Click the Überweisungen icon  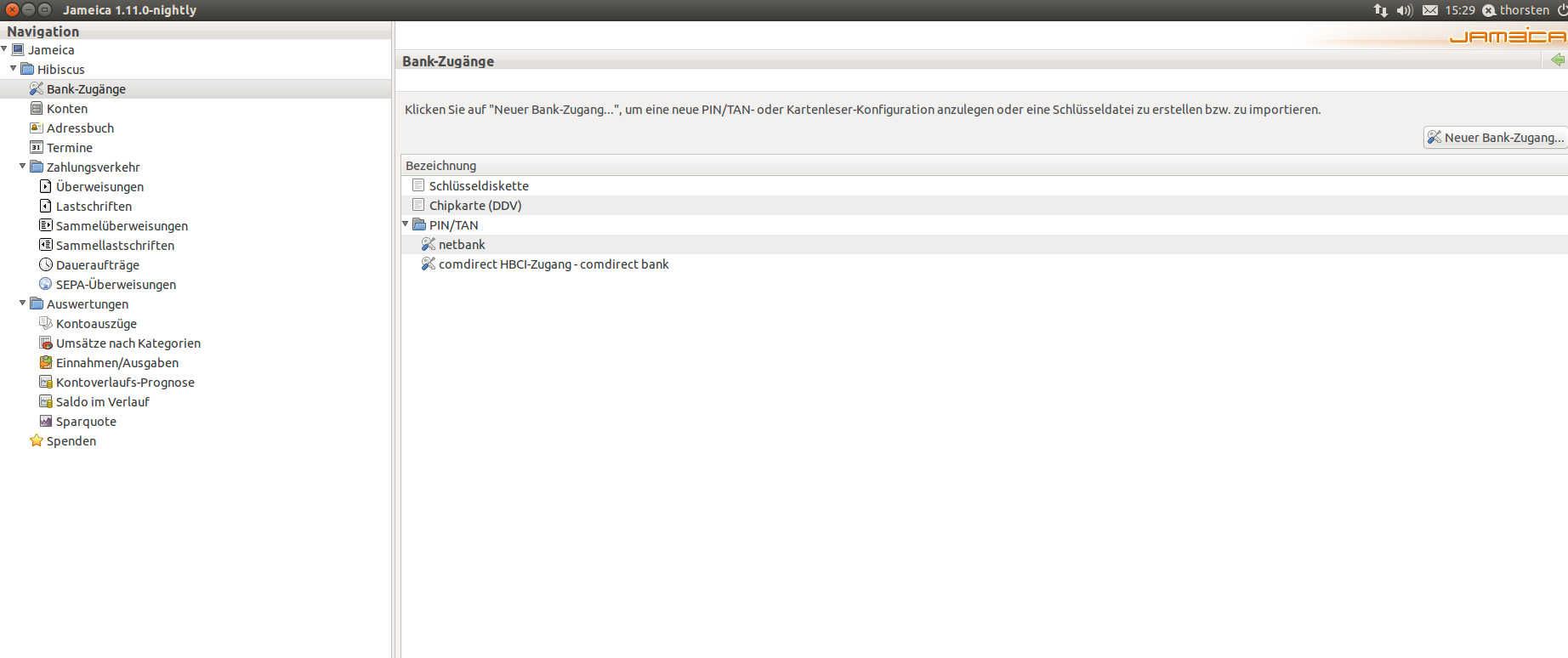click(x=45, y=186)
